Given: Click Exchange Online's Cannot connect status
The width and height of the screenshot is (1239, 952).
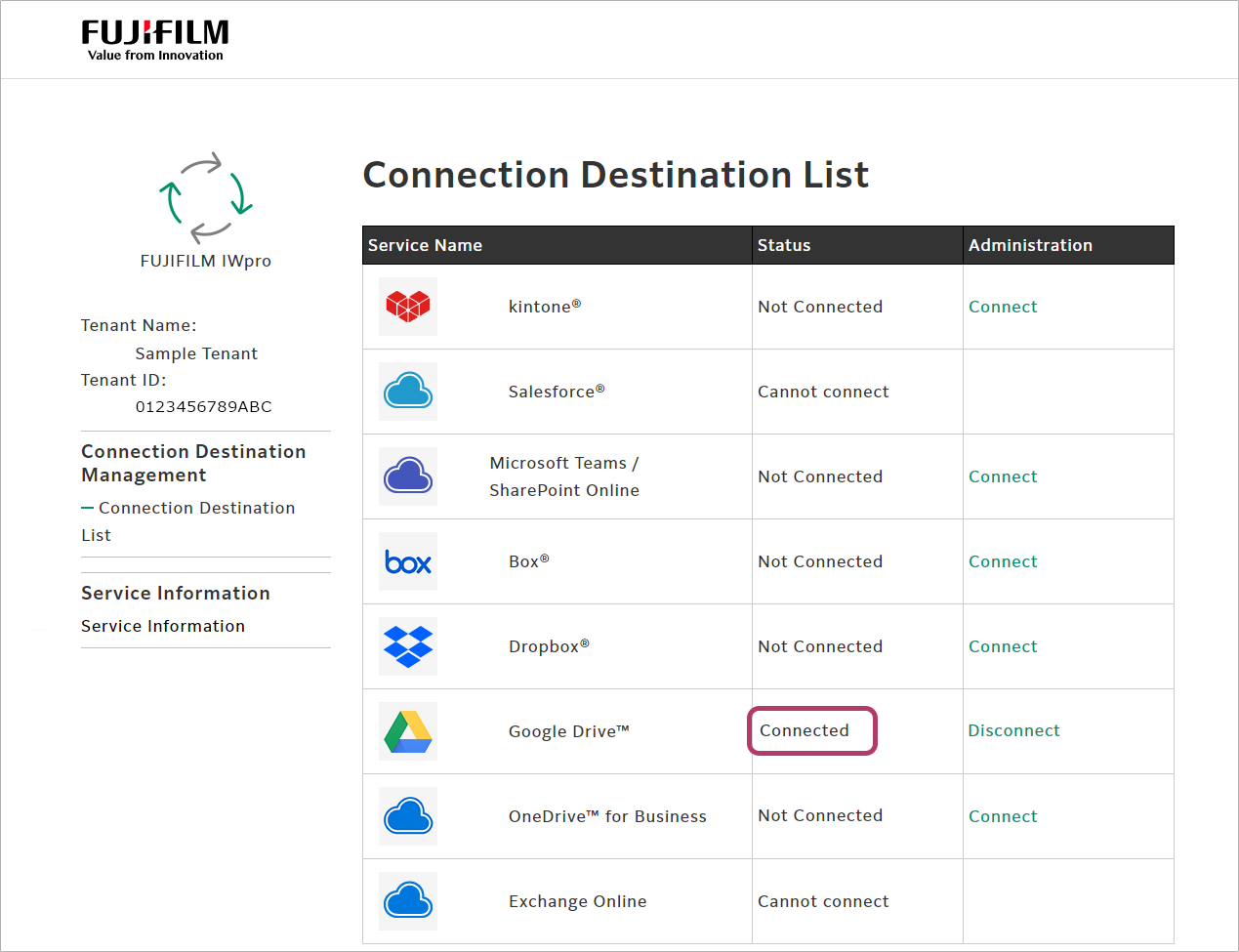Looking at the screenshot, I should [x=823, y=901].
